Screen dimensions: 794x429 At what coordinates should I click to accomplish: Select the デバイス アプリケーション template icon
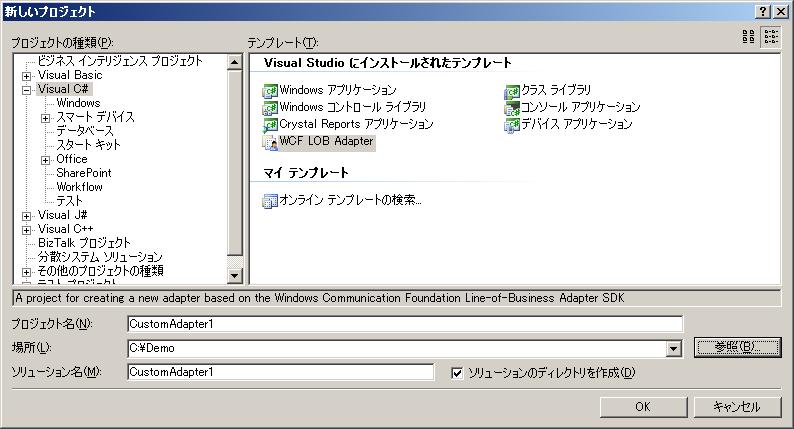pyautogui.click(x=512, y=125)
